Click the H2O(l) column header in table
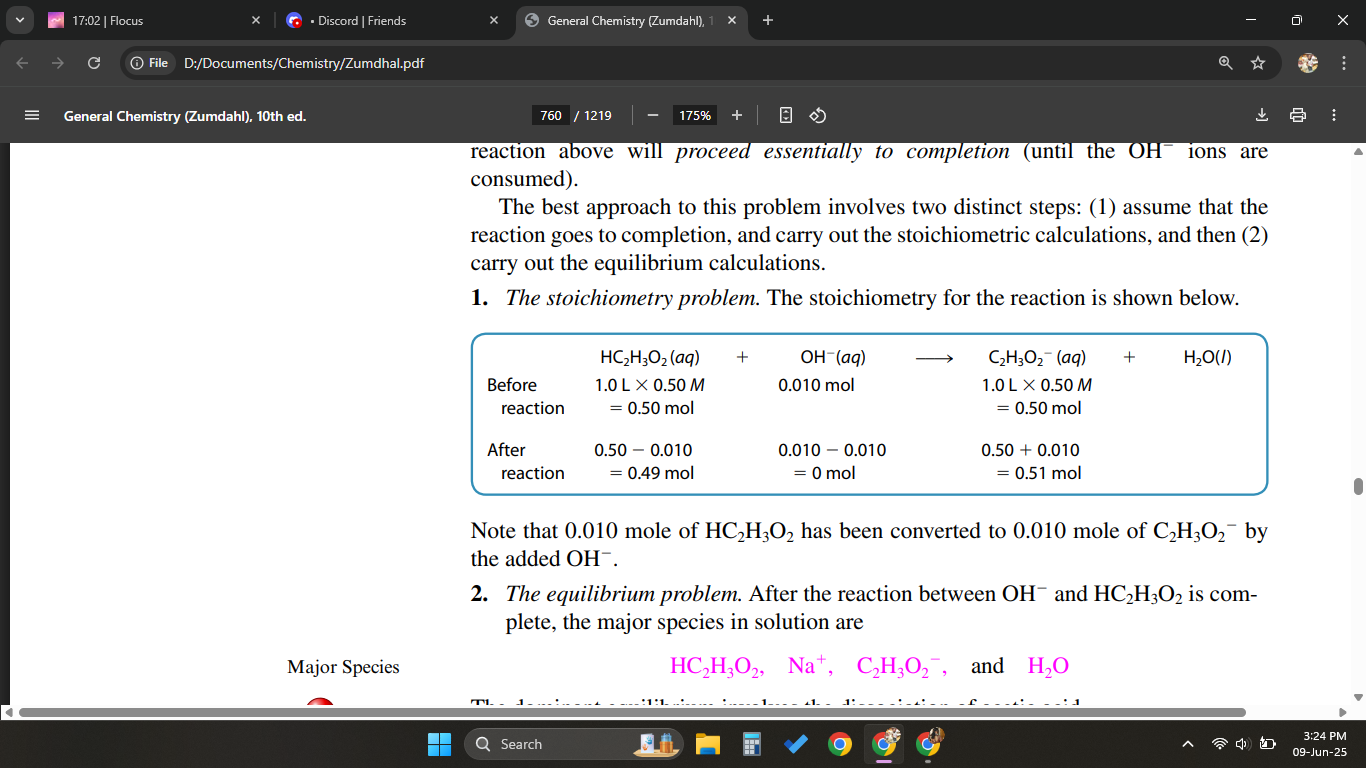Screen dimensions: 1366x768 click(x=1207, y=358)
